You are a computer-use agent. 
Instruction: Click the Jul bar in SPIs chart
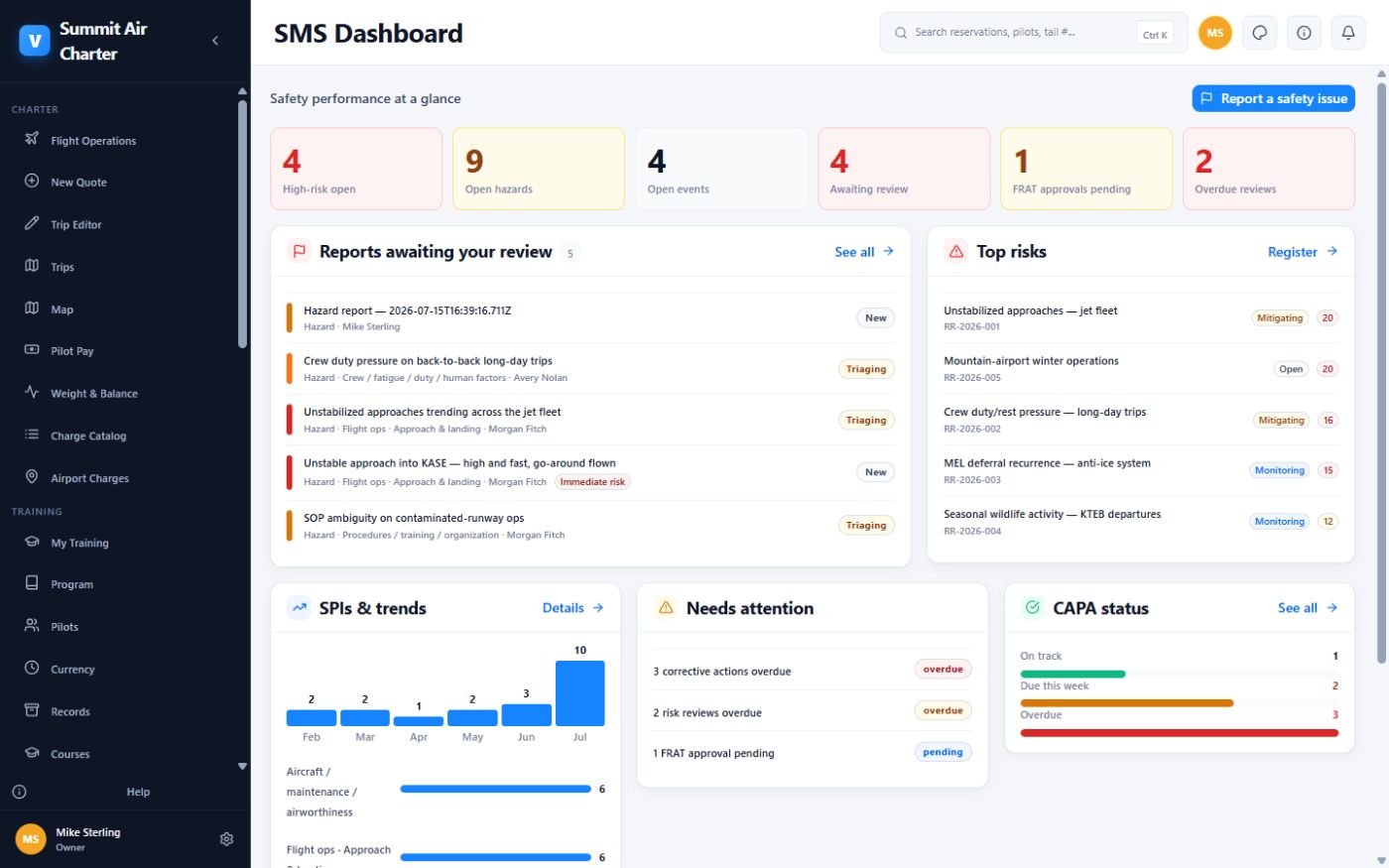579,693
